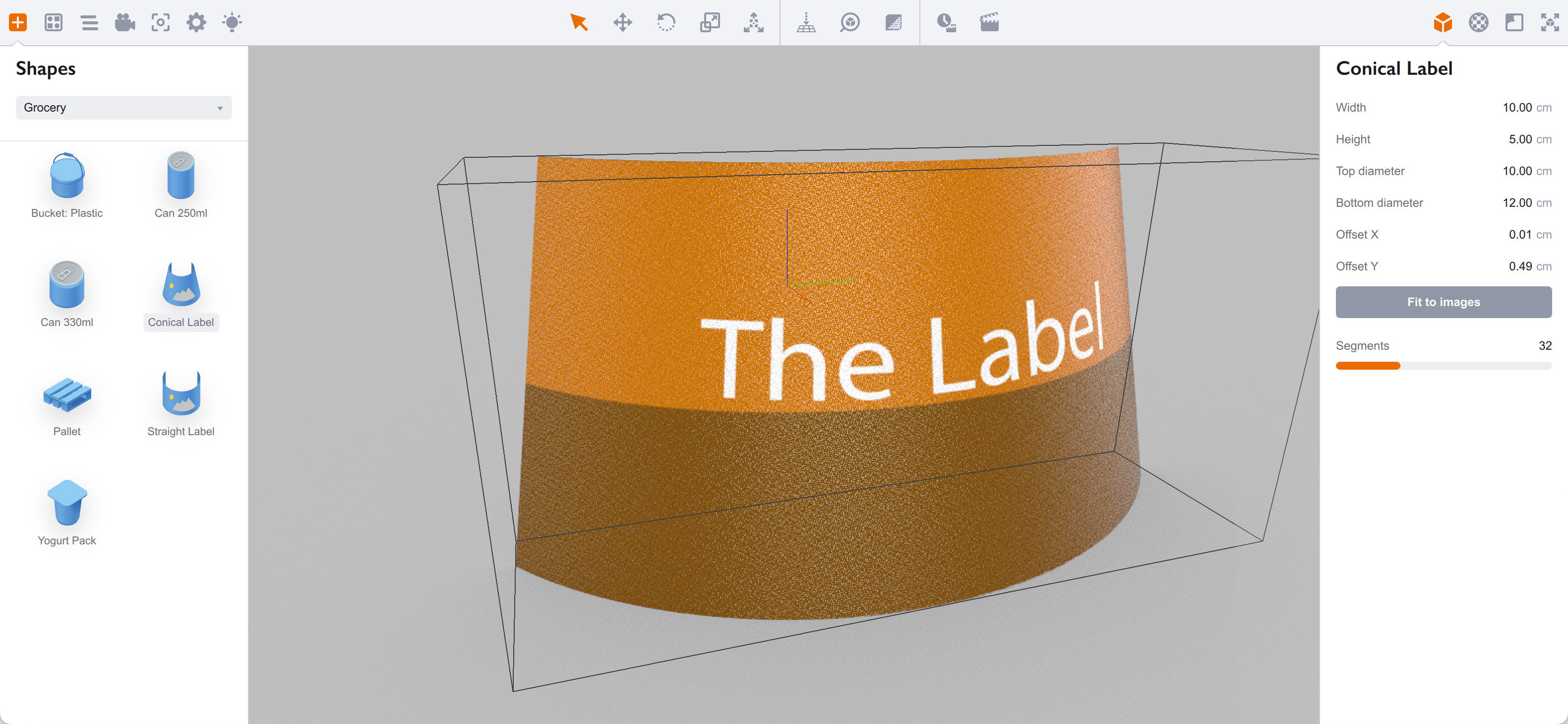Open the camera settings icon
Screen dimensions: 1568x724
click(124, 22)
